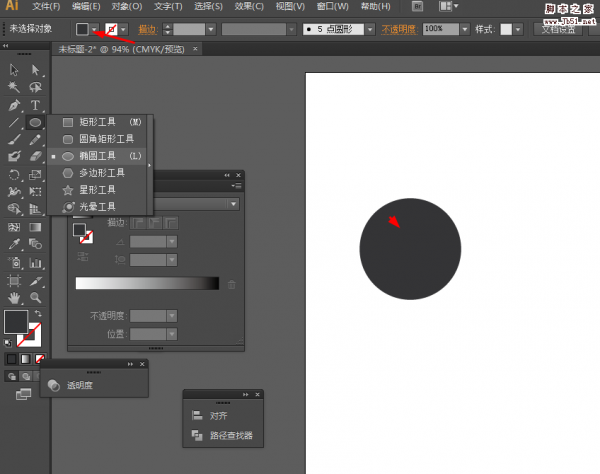Select the Hand tool
Screen dimensions: 600x474
point(14,297)
